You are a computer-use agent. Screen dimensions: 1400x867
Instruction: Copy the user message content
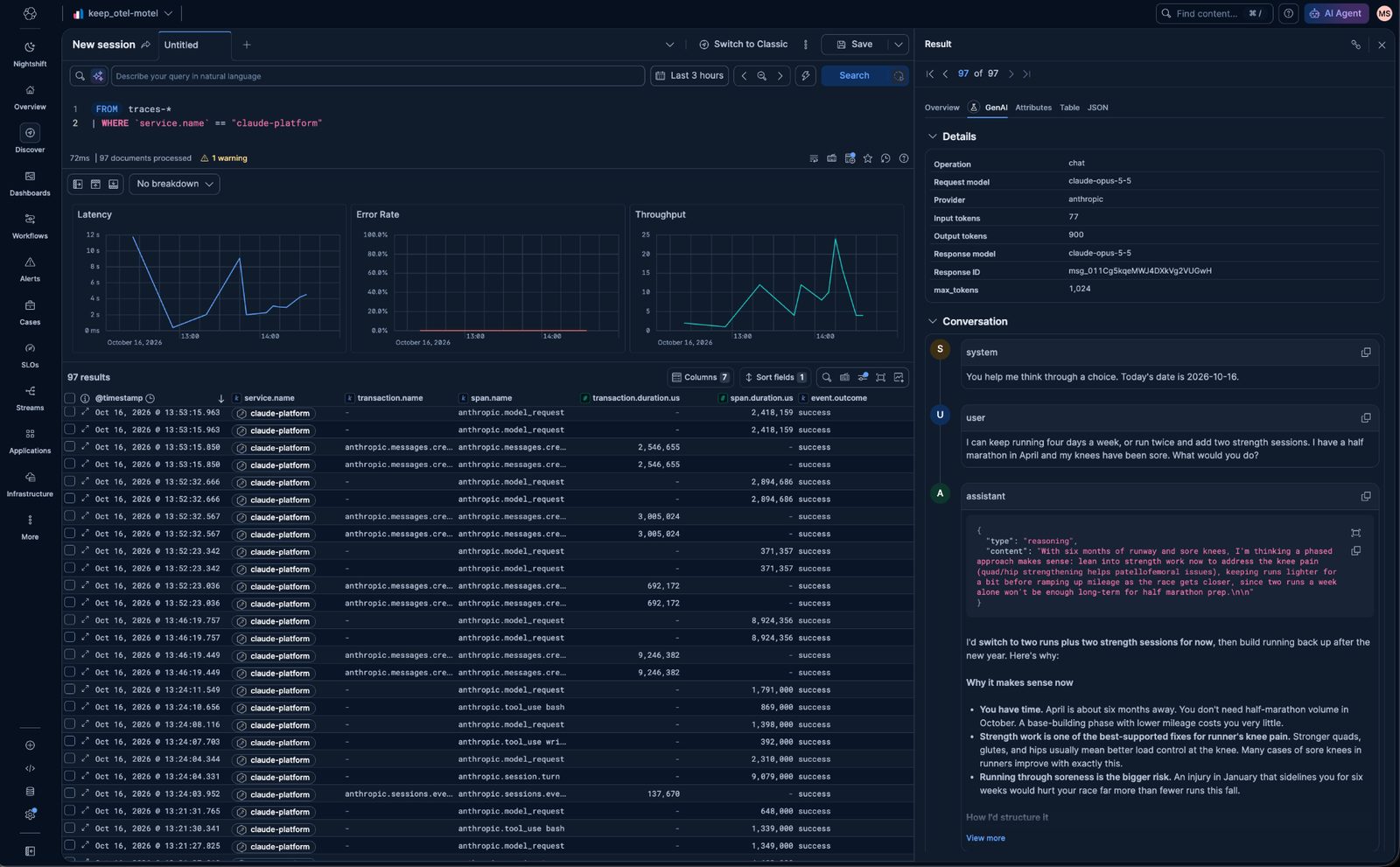tap(1365, 418)
